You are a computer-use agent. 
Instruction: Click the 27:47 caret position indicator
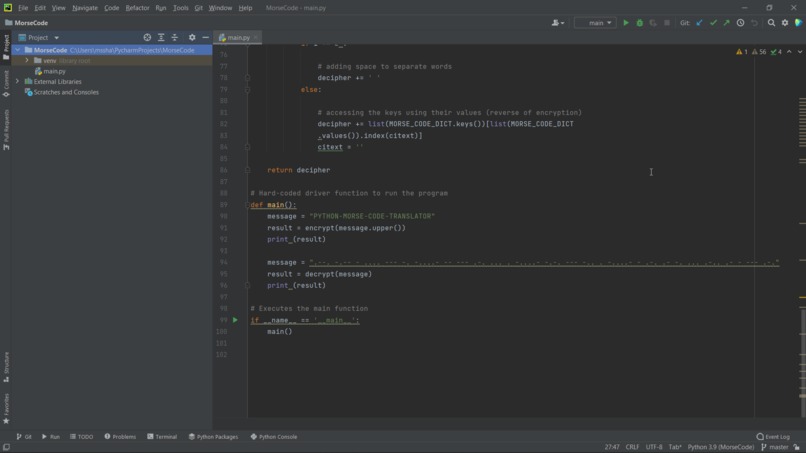click(x=612, y=447)
